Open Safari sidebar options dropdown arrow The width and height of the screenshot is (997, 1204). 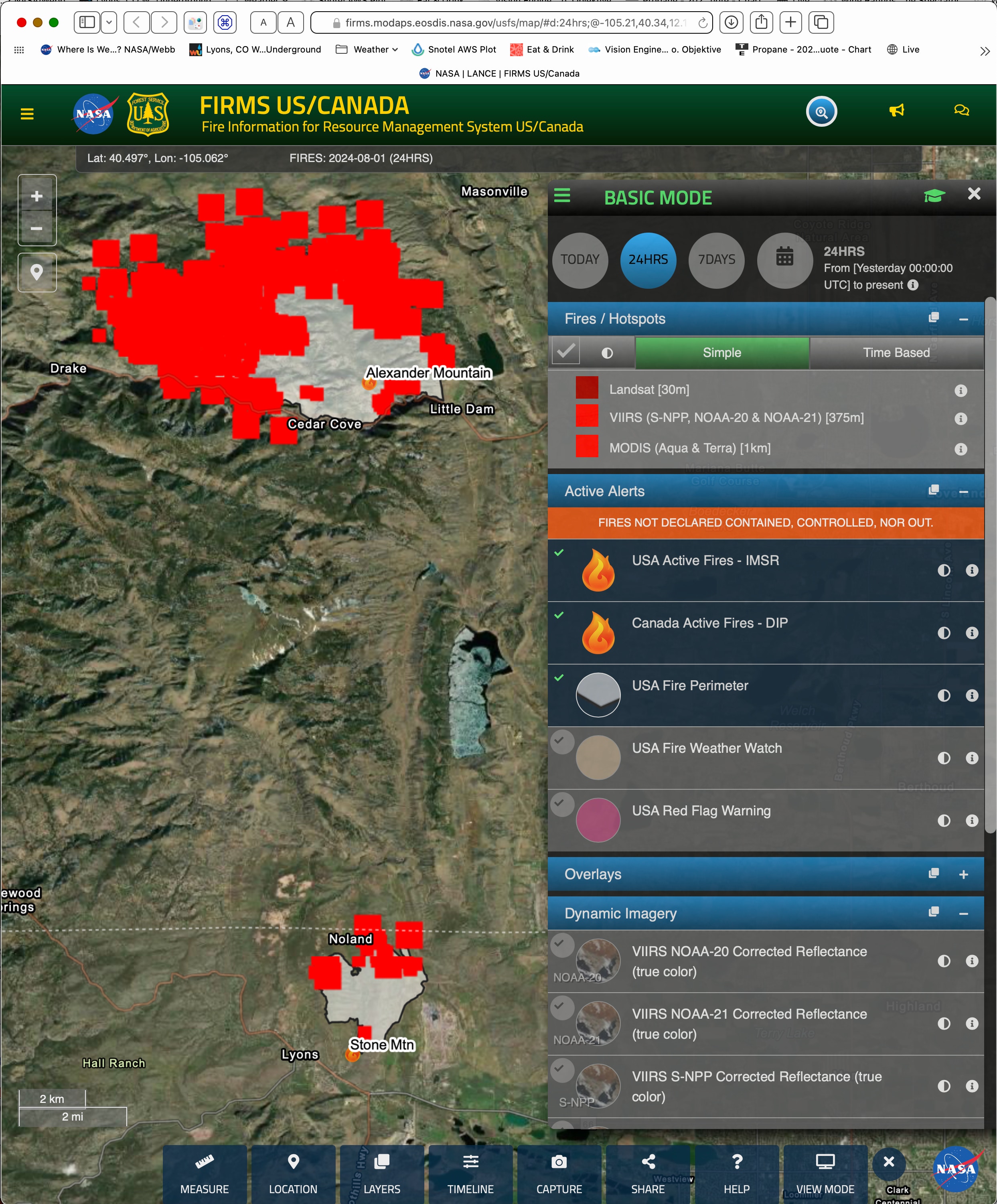[x=109, y=22]
